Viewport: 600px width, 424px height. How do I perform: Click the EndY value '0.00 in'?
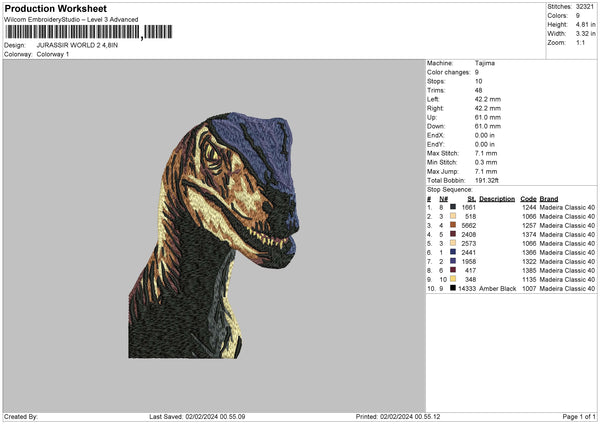tap(484, 144)
